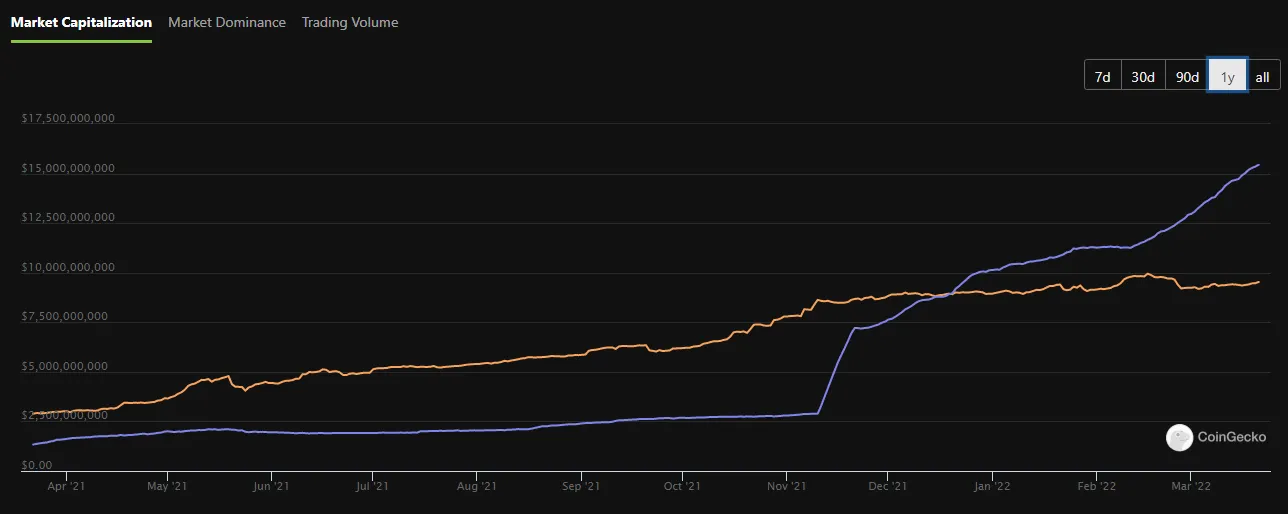Switch chart to 90d range
Viewport: 1288px width, 514px height.
1187,76
